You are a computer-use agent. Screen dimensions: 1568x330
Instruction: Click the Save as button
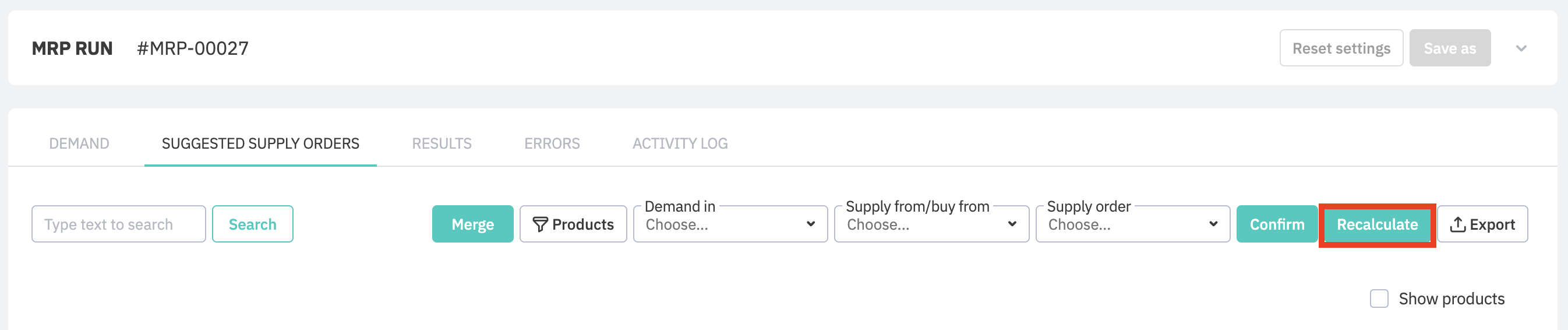[1449, 49]
